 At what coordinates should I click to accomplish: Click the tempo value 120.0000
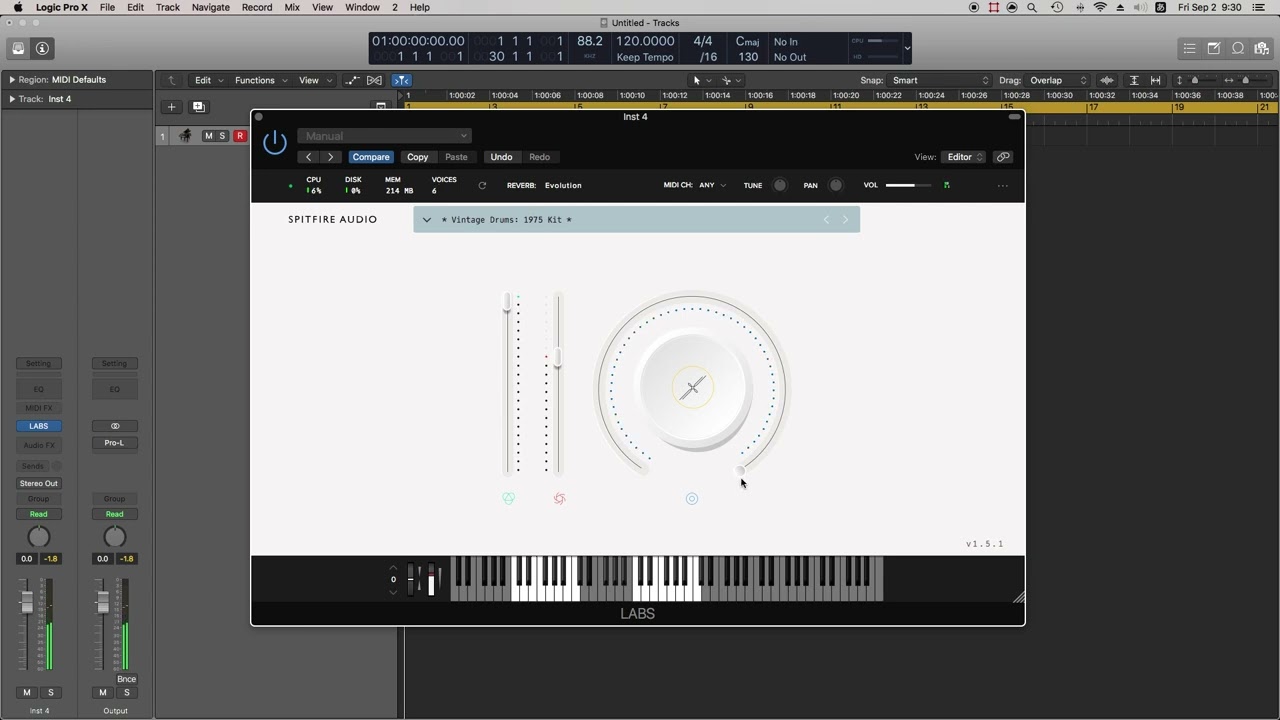point(645,41)
